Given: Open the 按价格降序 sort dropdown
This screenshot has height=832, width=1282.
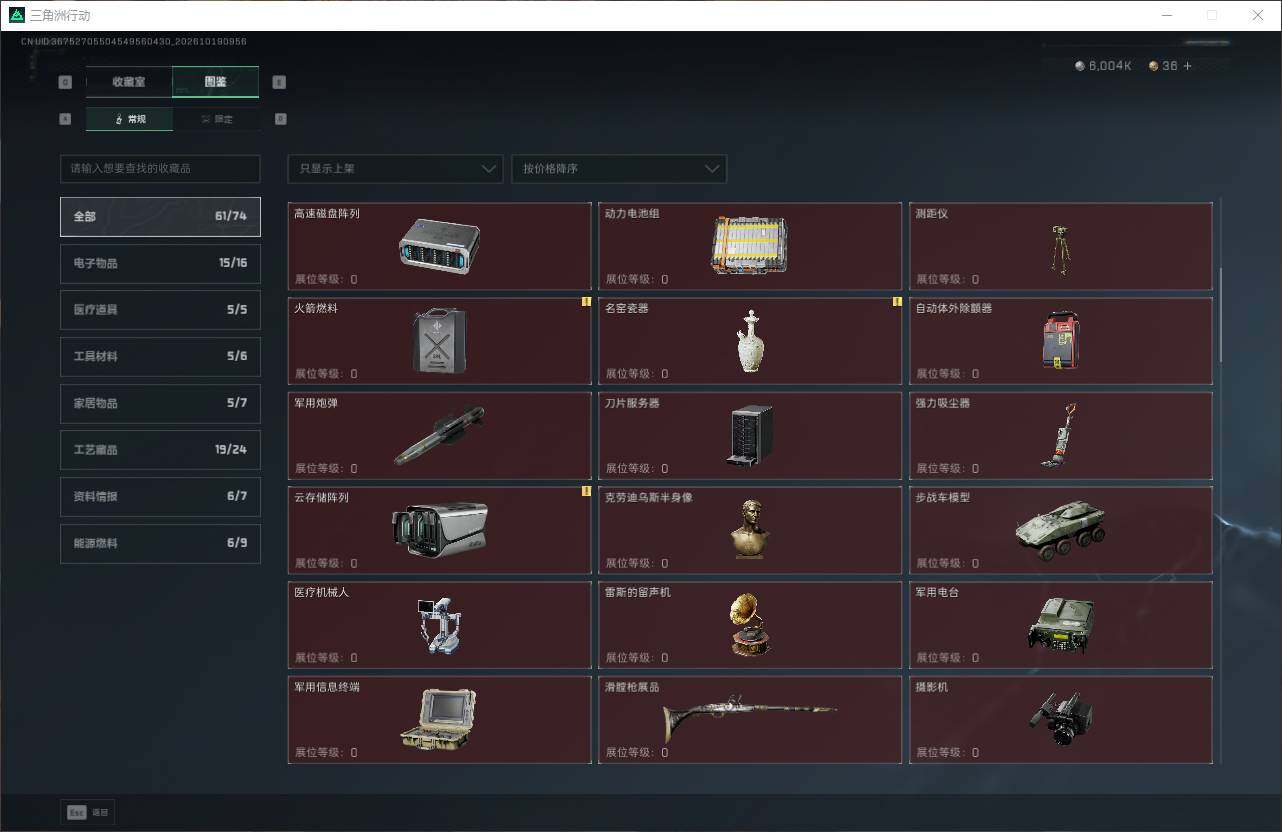Looking at the screenshot, I should 619,168.
